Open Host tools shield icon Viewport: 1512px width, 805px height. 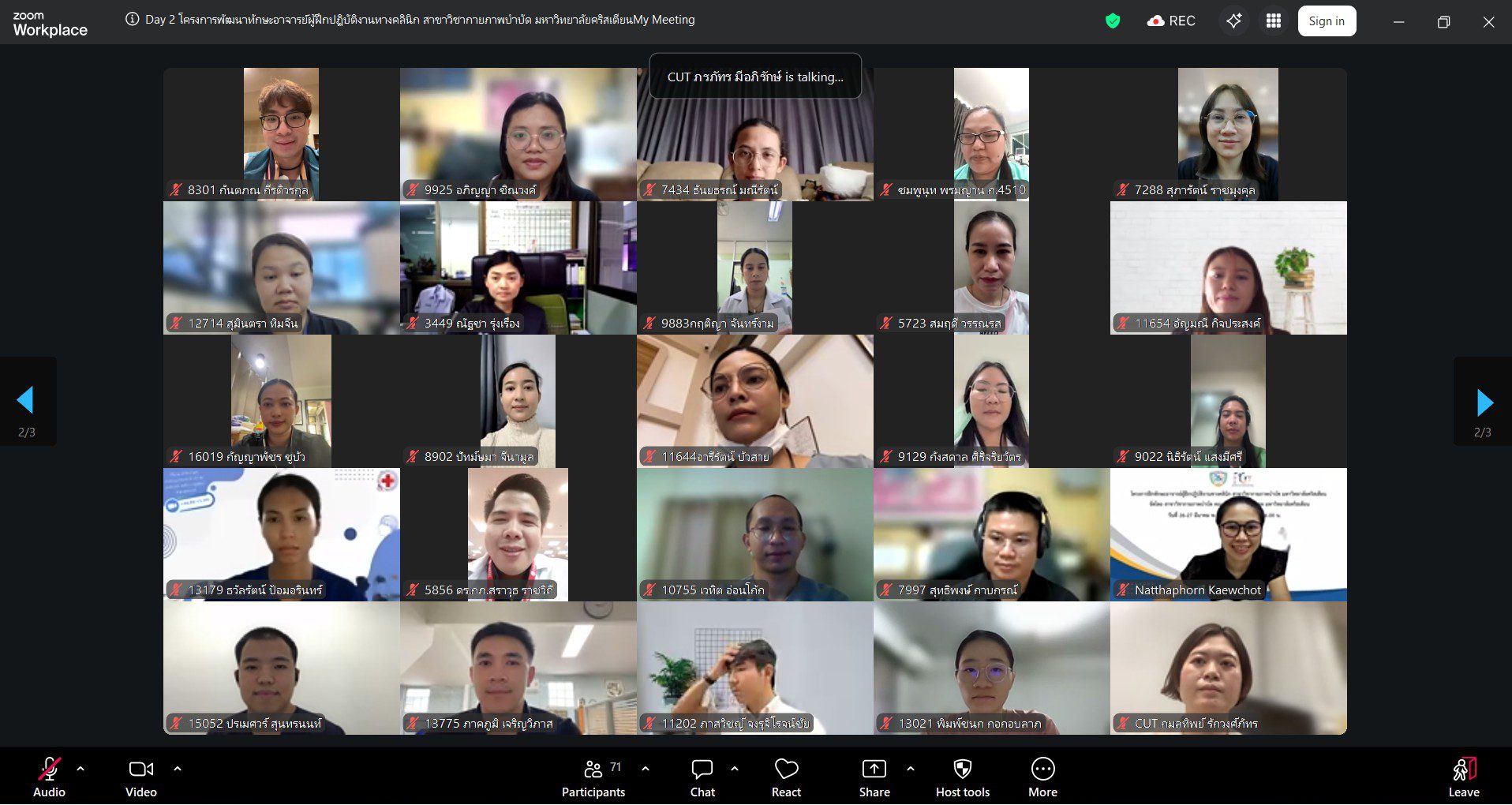(x=962, y=770)
